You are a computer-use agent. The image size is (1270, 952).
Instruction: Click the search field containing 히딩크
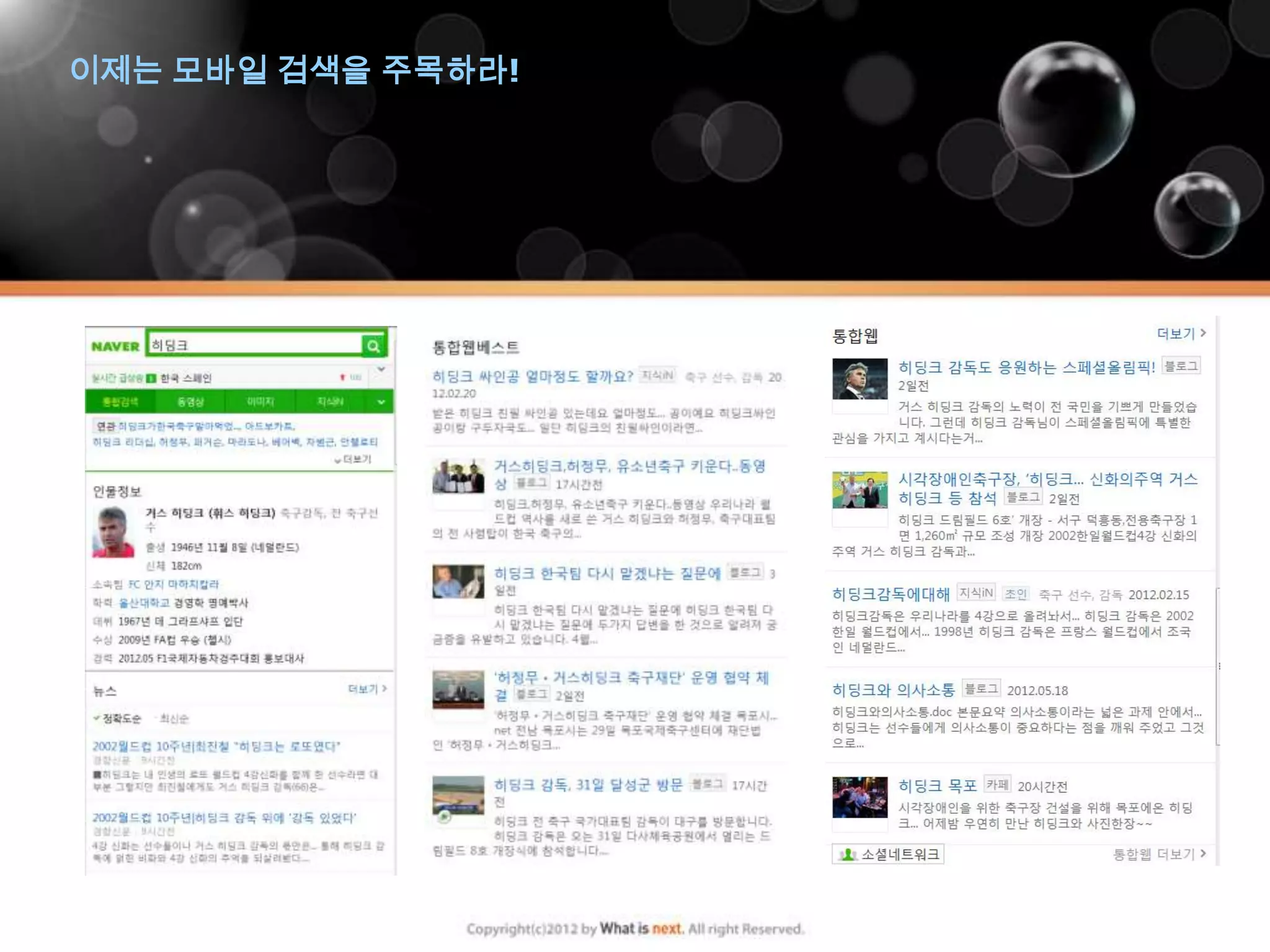(x=255, y=345)
